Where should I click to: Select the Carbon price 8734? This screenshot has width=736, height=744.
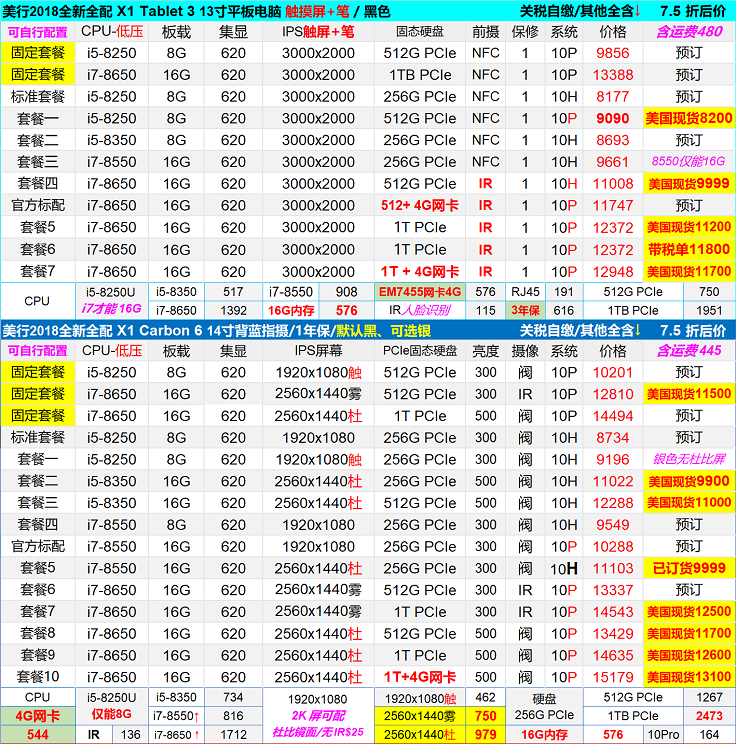tap(613, 437)
